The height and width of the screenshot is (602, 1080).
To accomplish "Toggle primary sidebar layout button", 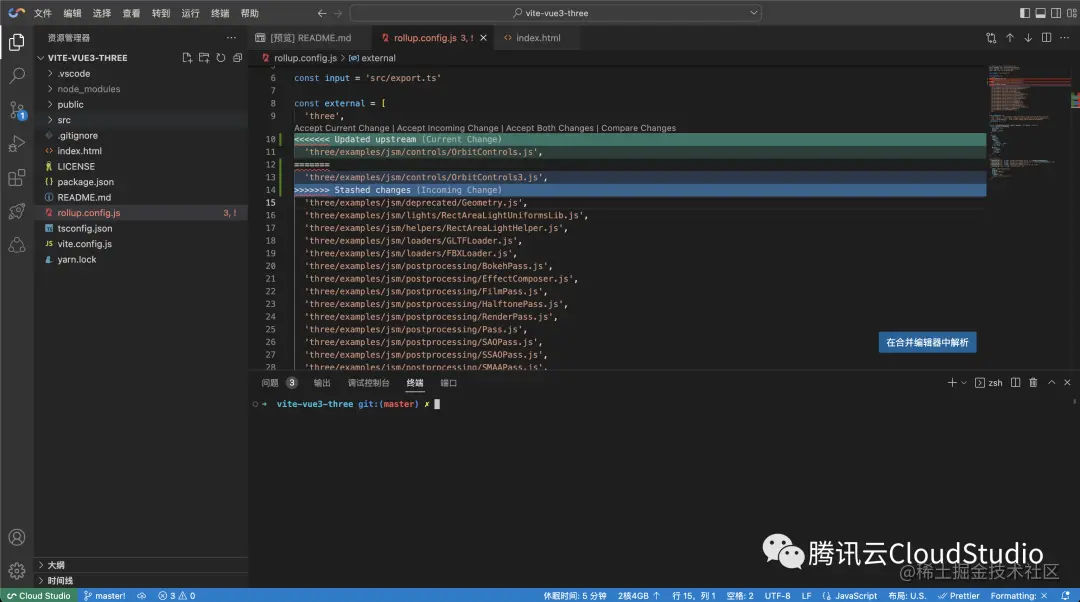I will coord(1025,13).
